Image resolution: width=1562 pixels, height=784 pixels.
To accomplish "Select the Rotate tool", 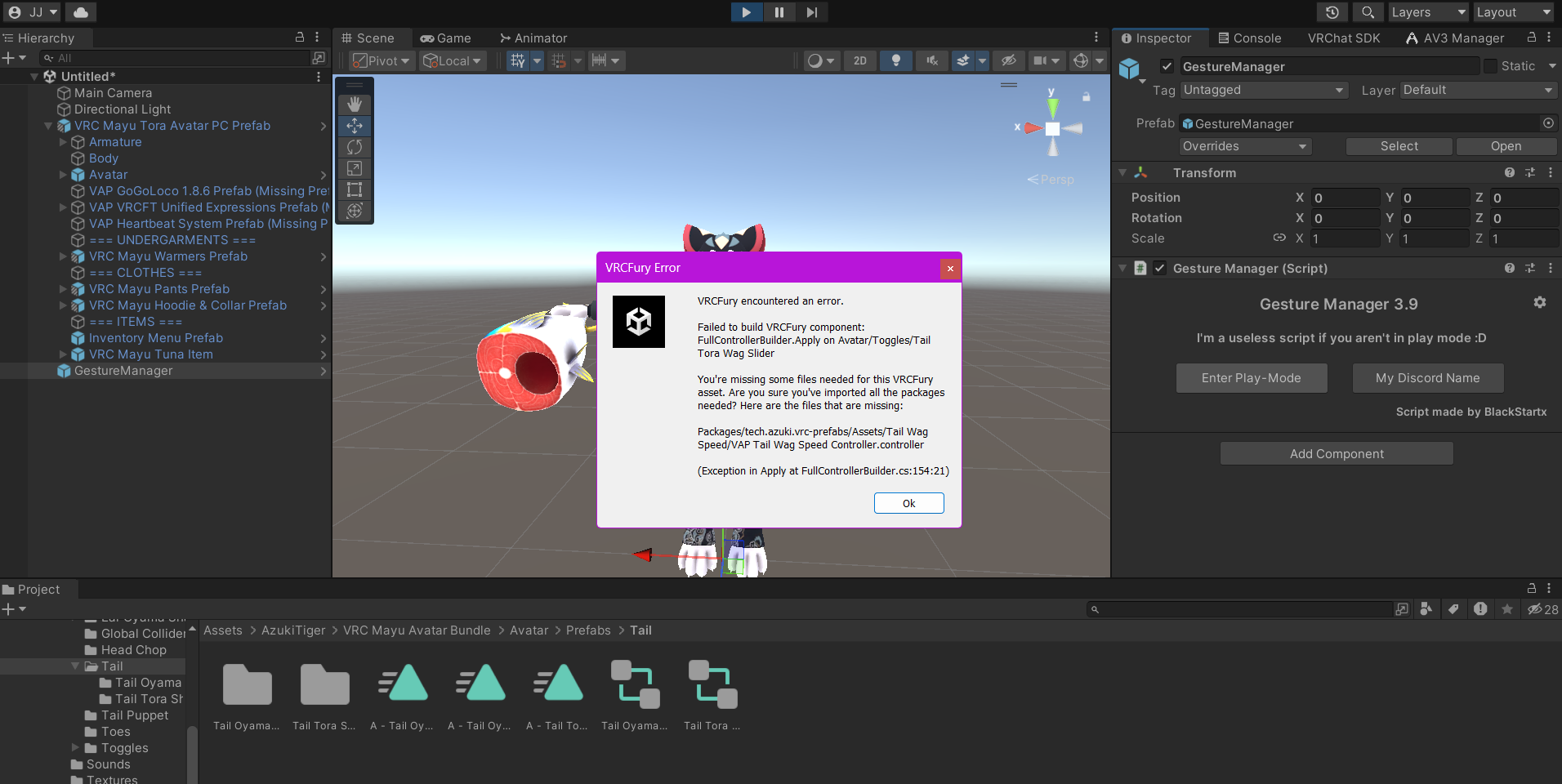I will (x=355, y=147).
